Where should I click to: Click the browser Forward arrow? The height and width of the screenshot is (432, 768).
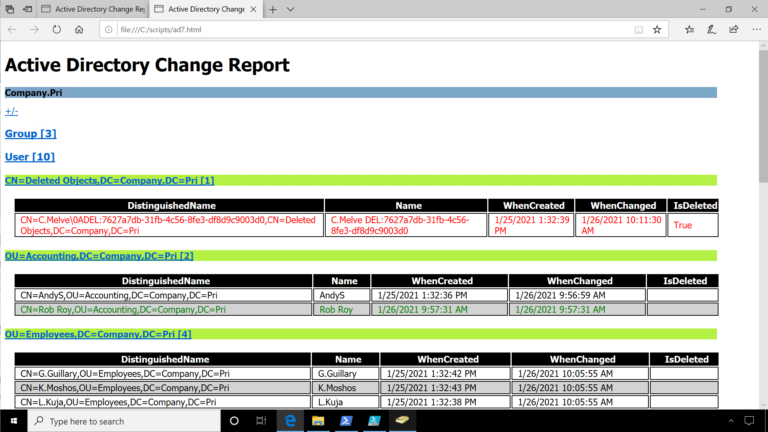click(x=34, y=29)
